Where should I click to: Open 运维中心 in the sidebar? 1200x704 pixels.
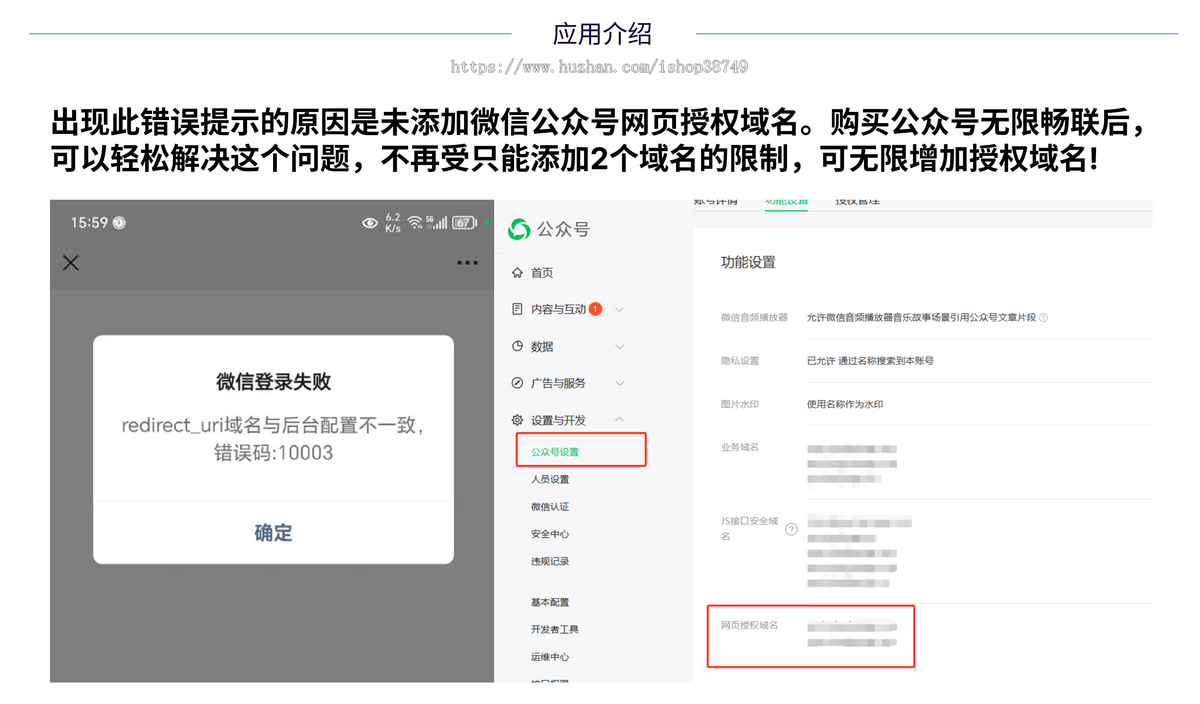click(x=550, y=657)
